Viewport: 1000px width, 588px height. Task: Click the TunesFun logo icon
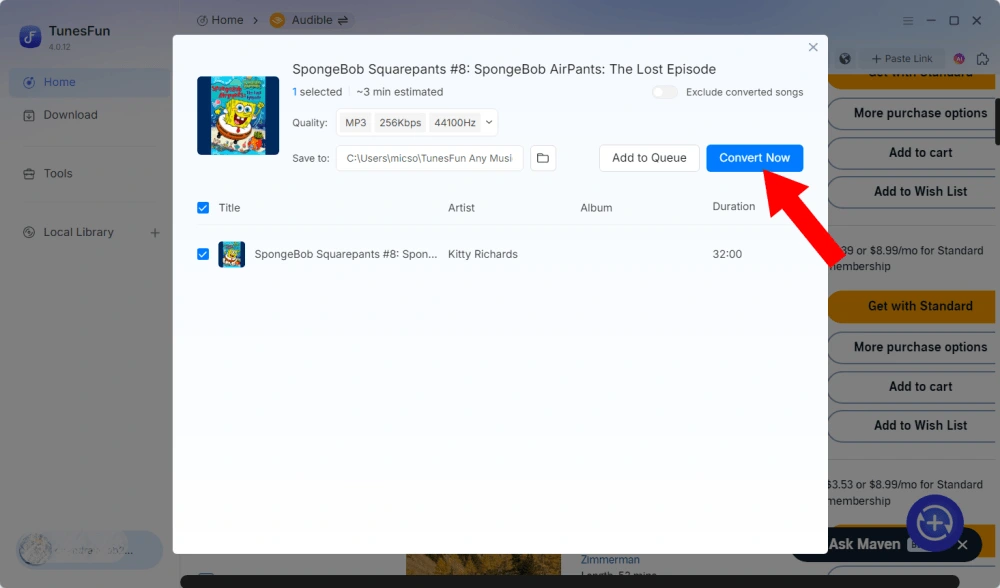pyautogui.click(x=30, y=37)
